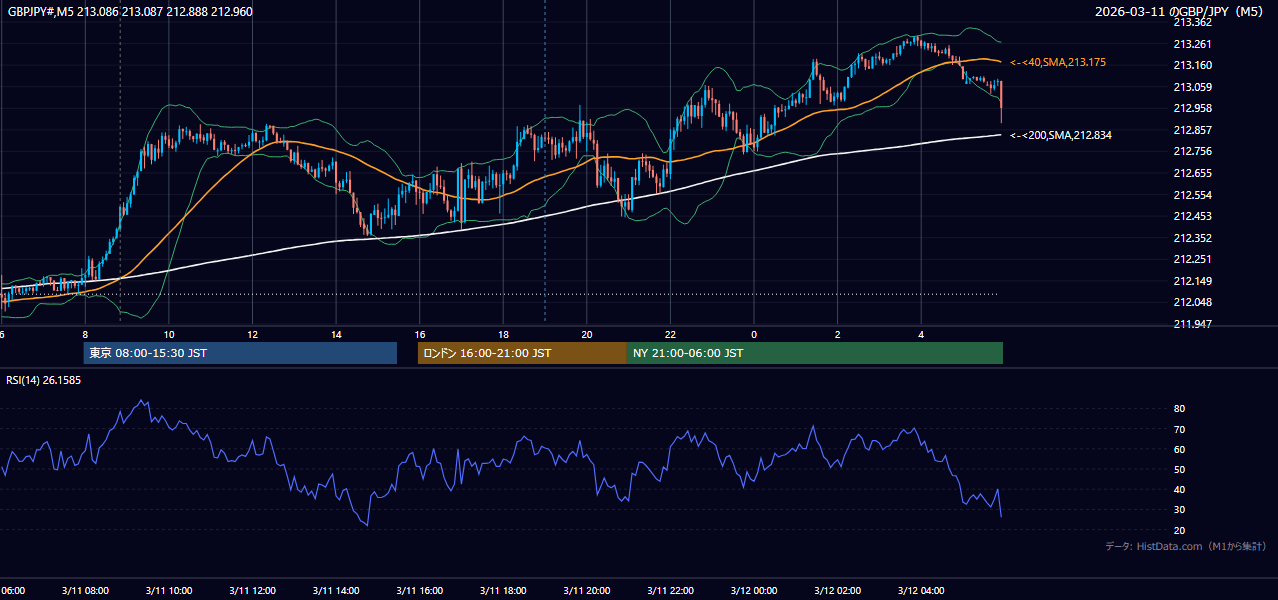
Task: Click the hour 14 tick on price chart
Action: [x=336, y=335]
